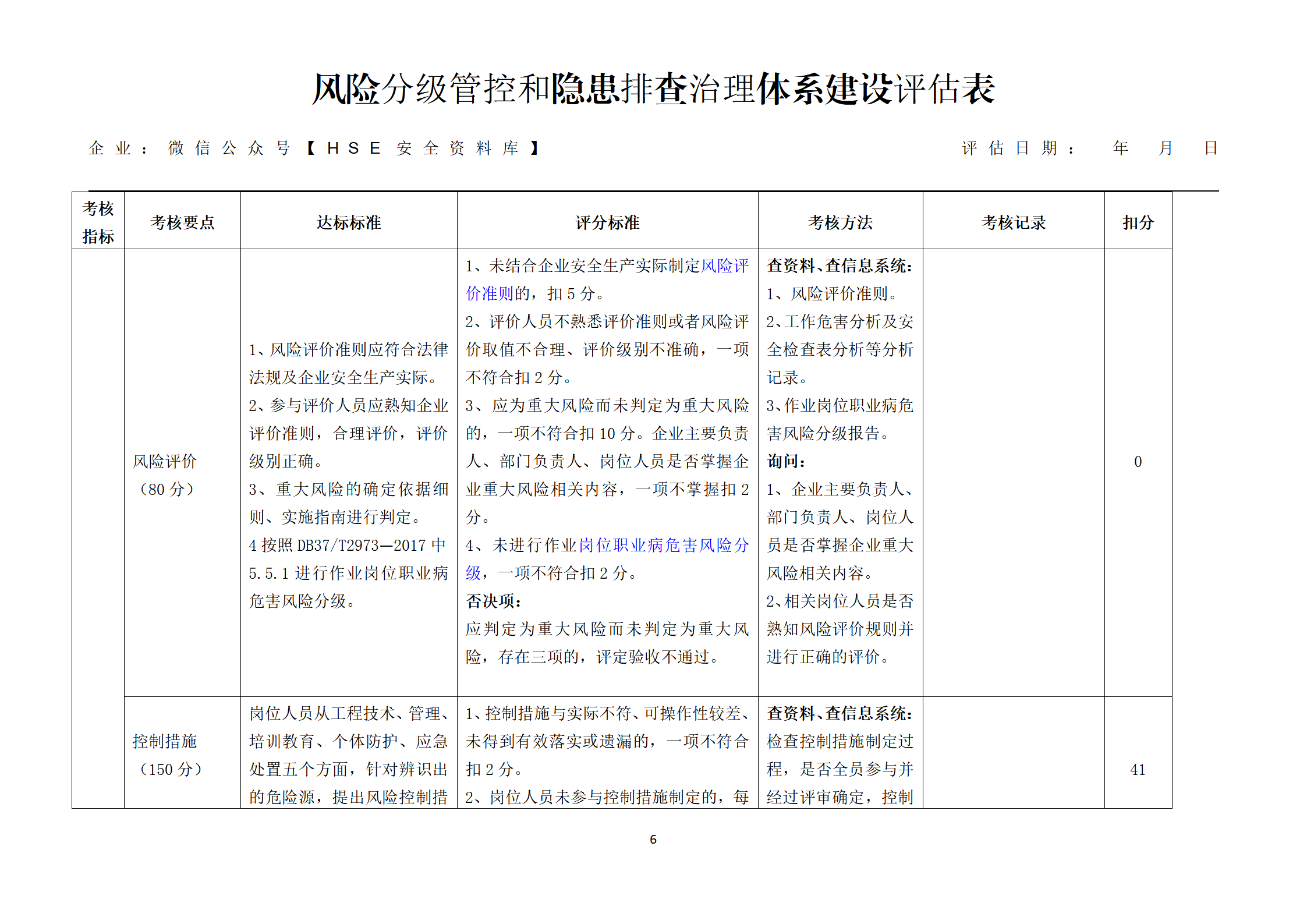Click the empty 考核记录 cell for 风险评价

click(x=1013, y=472)
